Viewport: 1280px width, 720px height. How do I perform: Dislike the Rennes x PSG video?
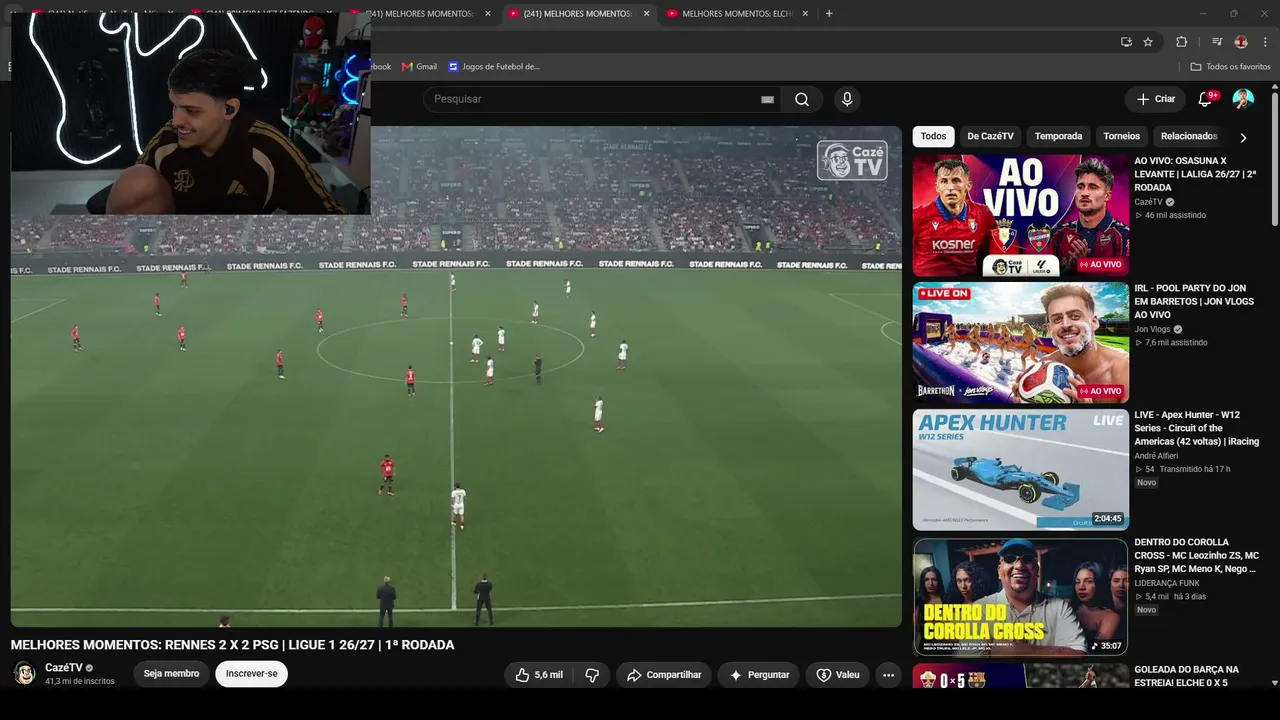(592, 675)
